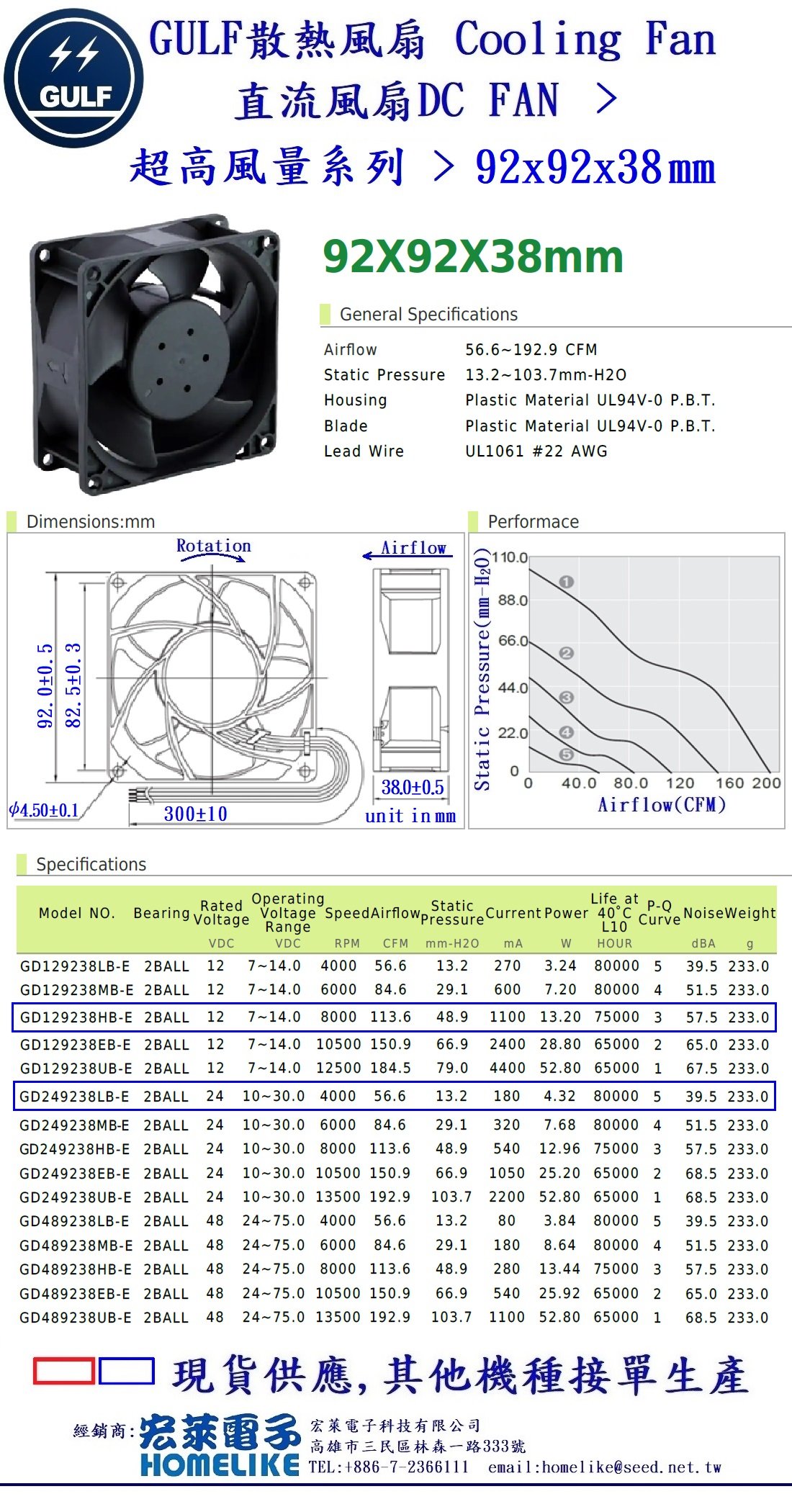Select model GD129238UB-E

tap(76, 1068)
